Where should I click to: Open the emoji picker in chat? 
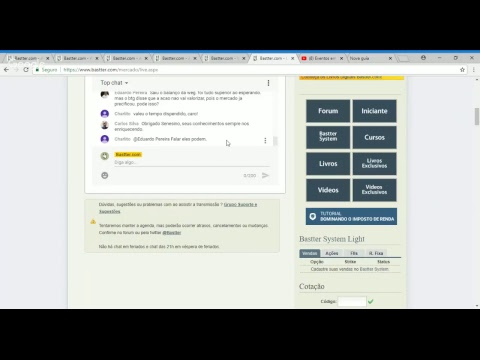[105, 175]
